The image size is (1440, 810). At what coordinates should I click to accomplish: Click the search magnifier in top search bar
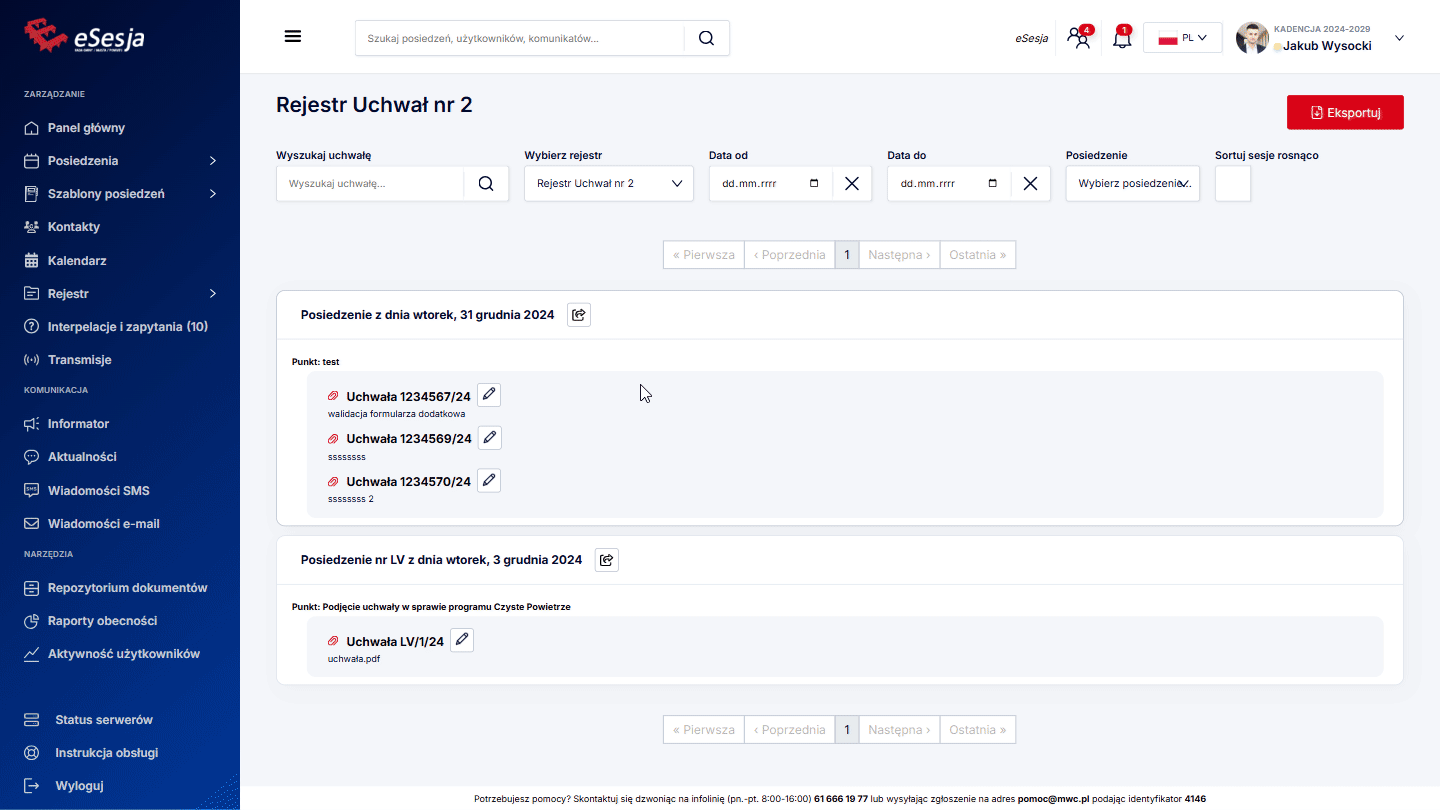pyautogui.click(x=706, y=38)
